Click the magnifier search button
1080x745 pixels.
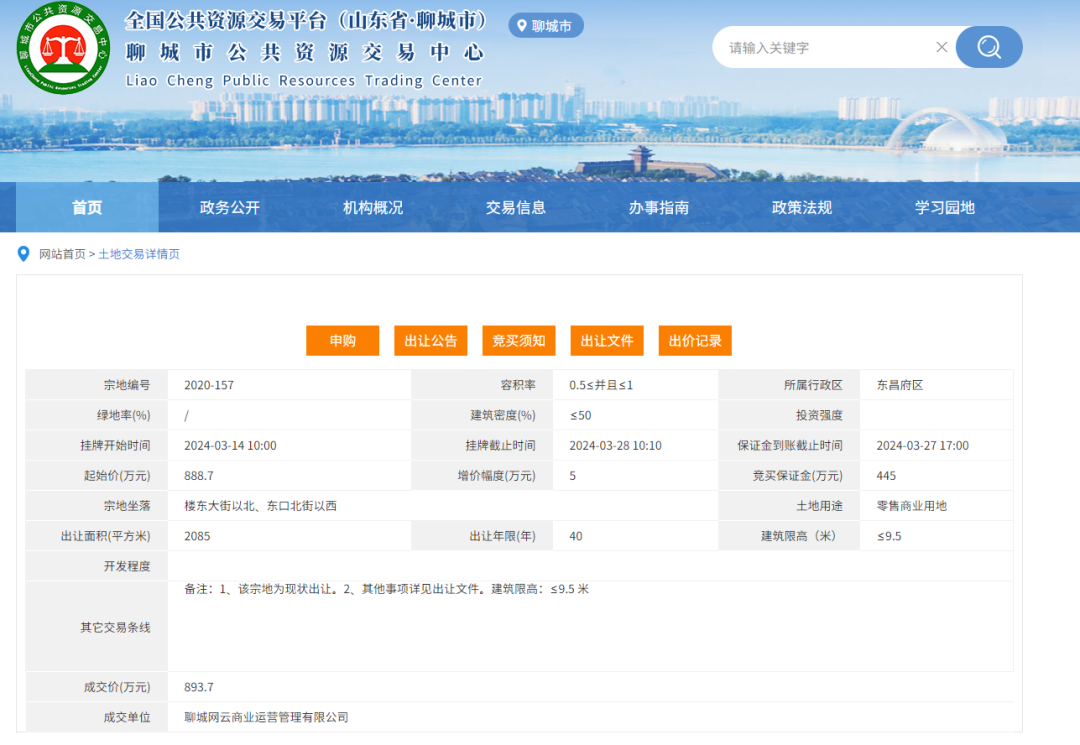pos(989,47)
